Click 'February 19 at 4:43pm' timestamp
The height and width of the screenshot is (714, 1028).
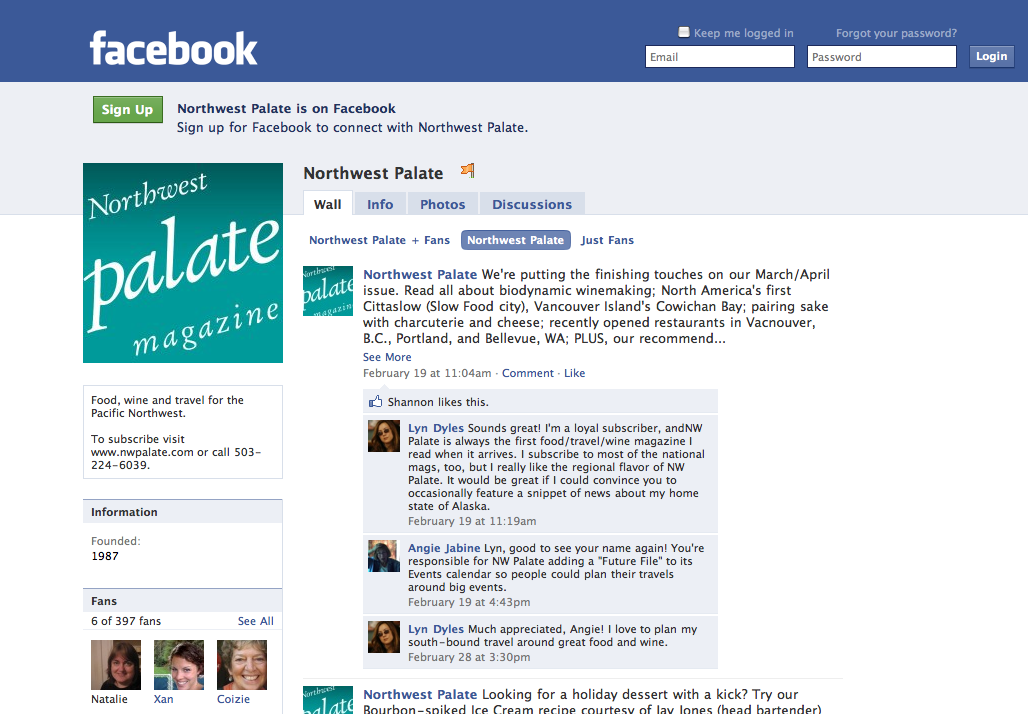pos(469,602)
